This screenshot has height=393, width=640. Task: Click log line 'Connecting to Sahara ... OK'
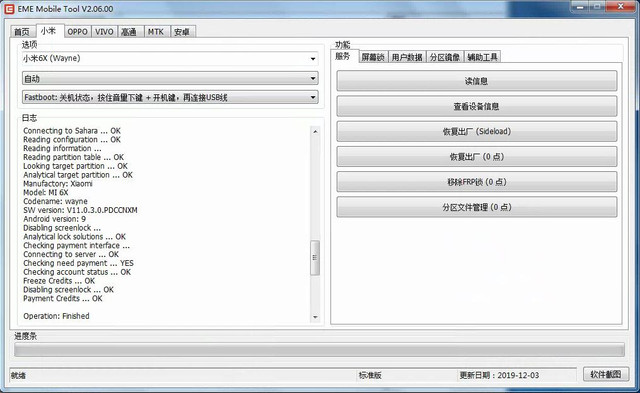pyautogui.click(x=72, y=131)
